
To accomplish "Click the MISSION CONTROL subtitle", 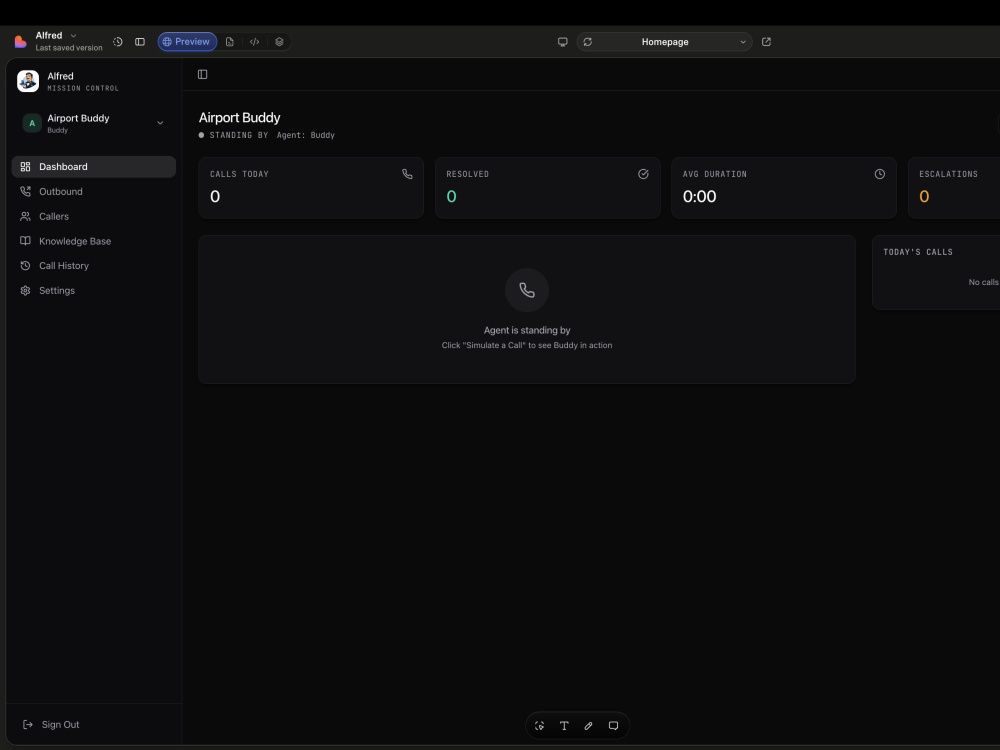I will tap(83, 89).
